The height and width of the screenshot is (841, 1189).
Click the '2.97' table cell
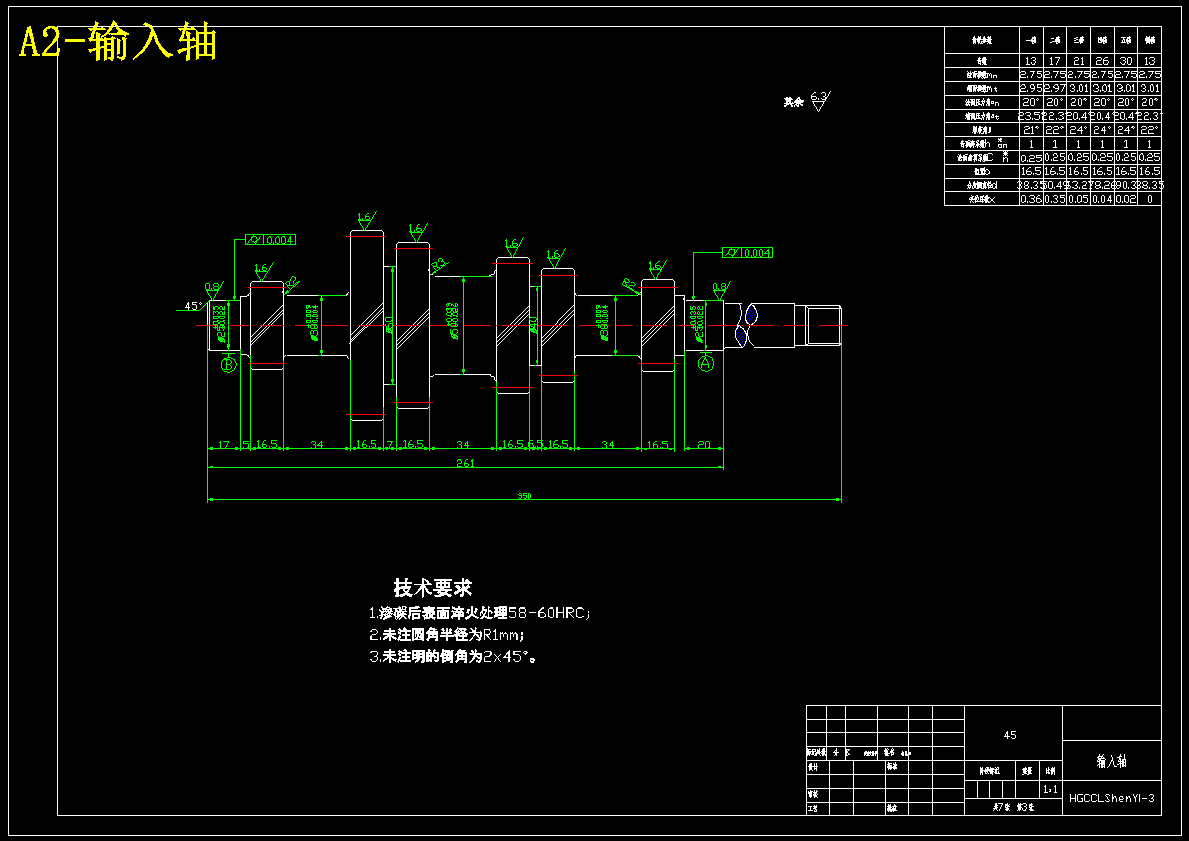pos(1055,89)
